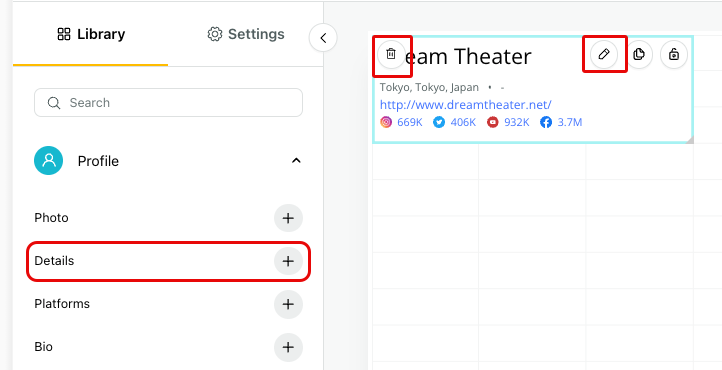722x370 pixels.
Task: Collapse the Profile section chevron
Action: pos(296,161)
